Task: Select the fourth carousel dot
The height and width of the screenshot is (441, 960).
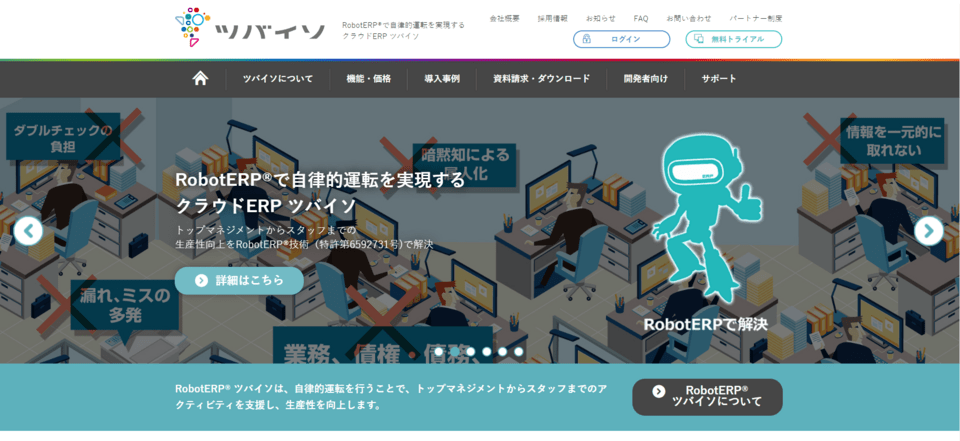Action: tap(487, 352)
